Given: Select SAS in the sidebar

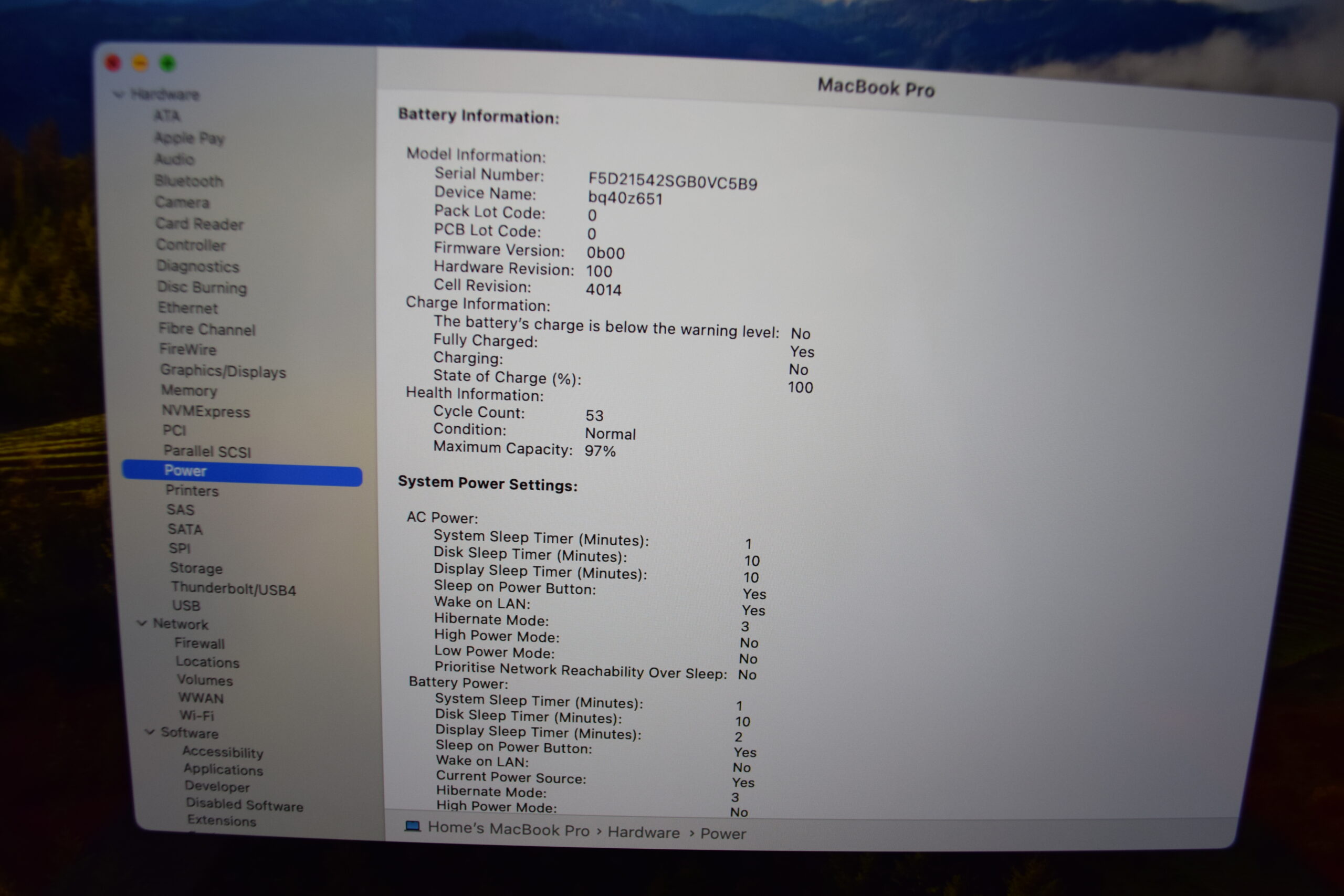Looking at the screenshot, I should (181, 510).
